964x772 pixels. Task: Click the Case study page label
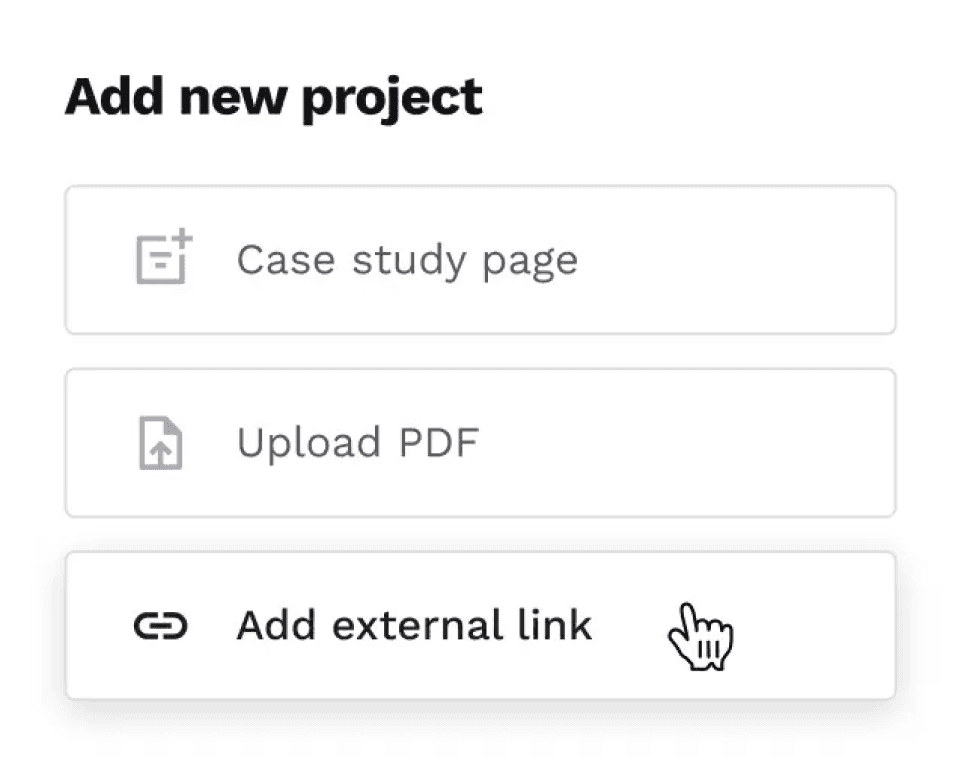(x=407, y=259)
